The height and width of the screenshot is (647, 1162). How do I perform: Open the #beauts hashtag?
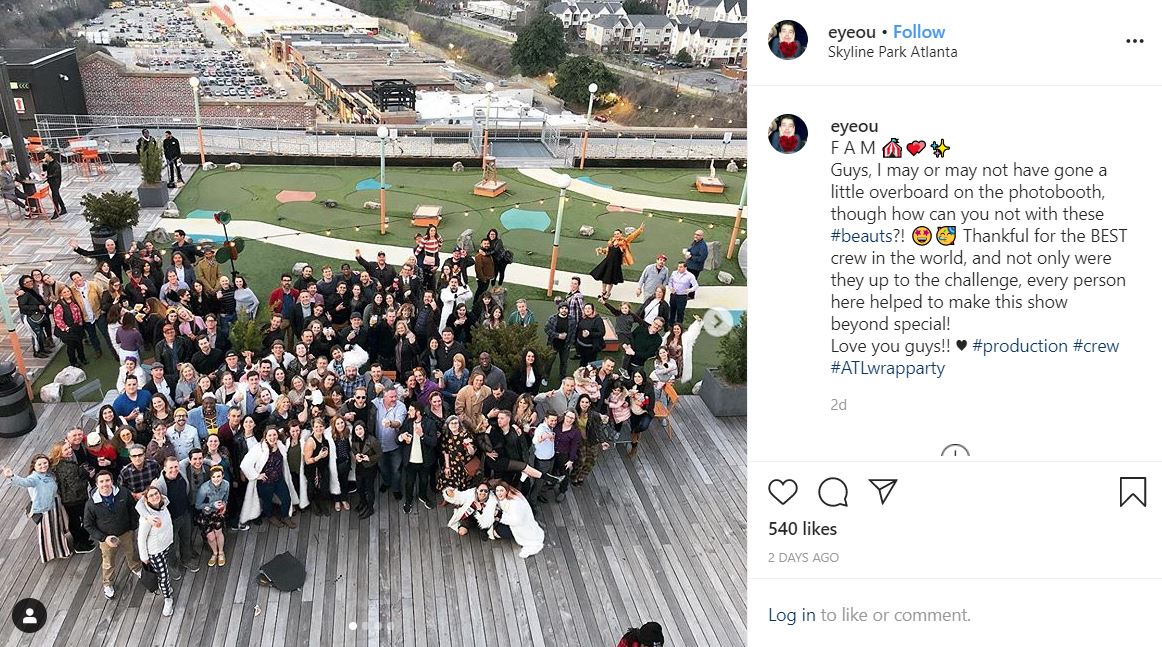861,236
